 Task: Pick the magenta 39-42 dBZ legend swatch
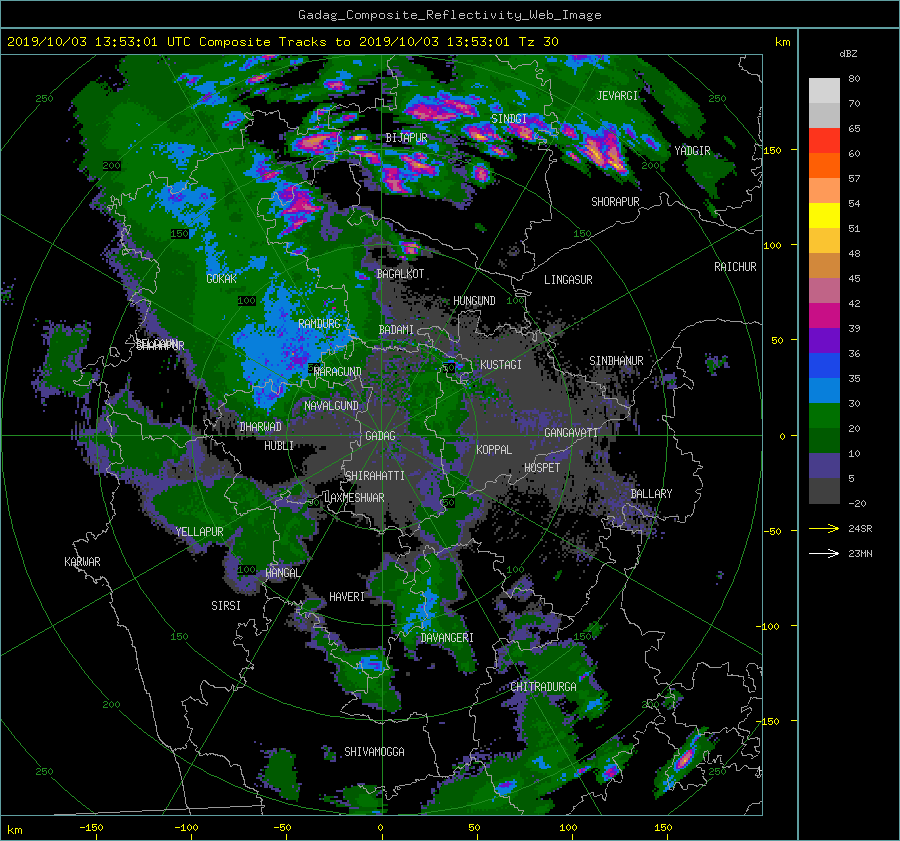824,316
